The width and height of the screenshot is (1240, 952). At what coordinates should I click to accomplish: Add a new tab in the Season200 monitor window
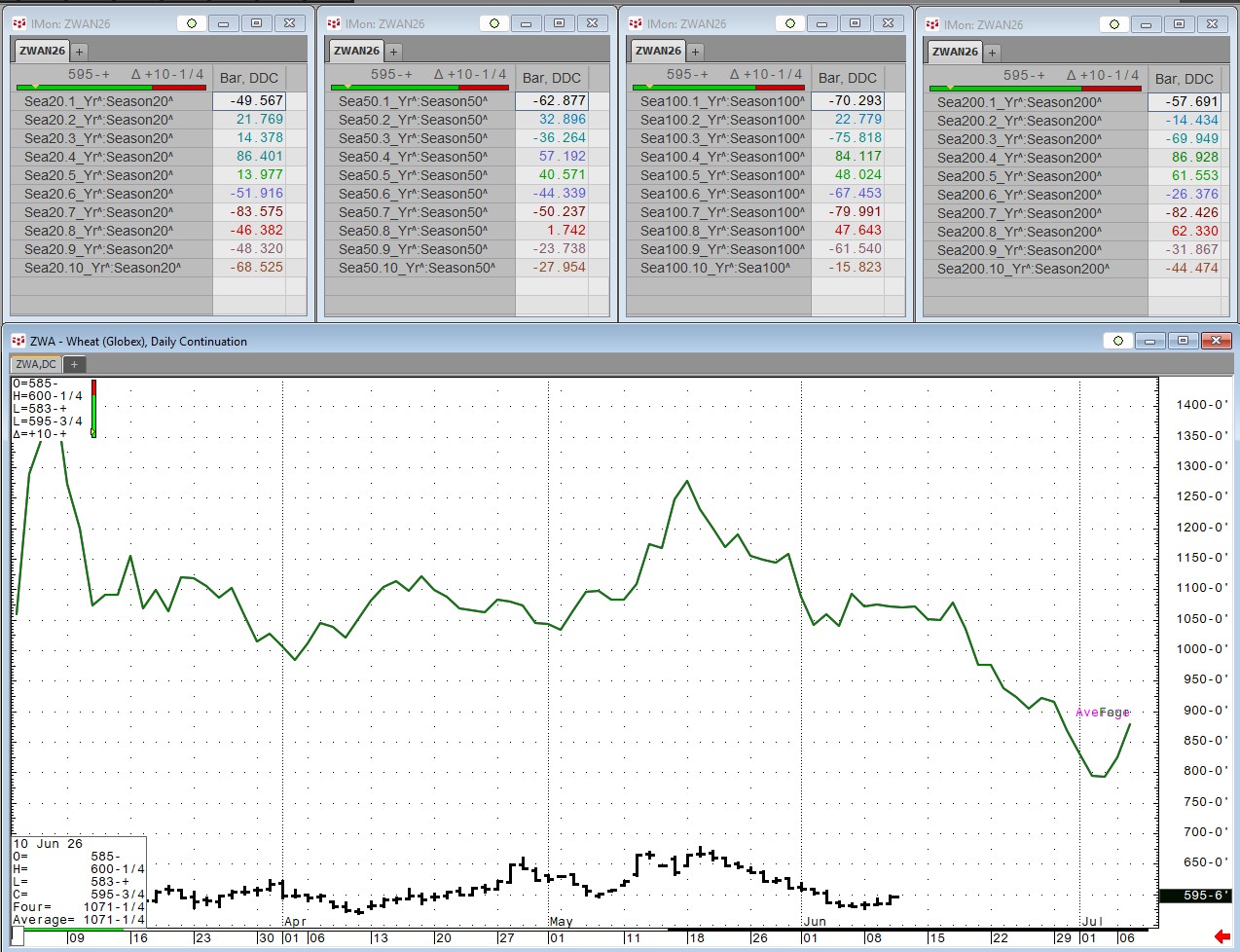point(992,53)
